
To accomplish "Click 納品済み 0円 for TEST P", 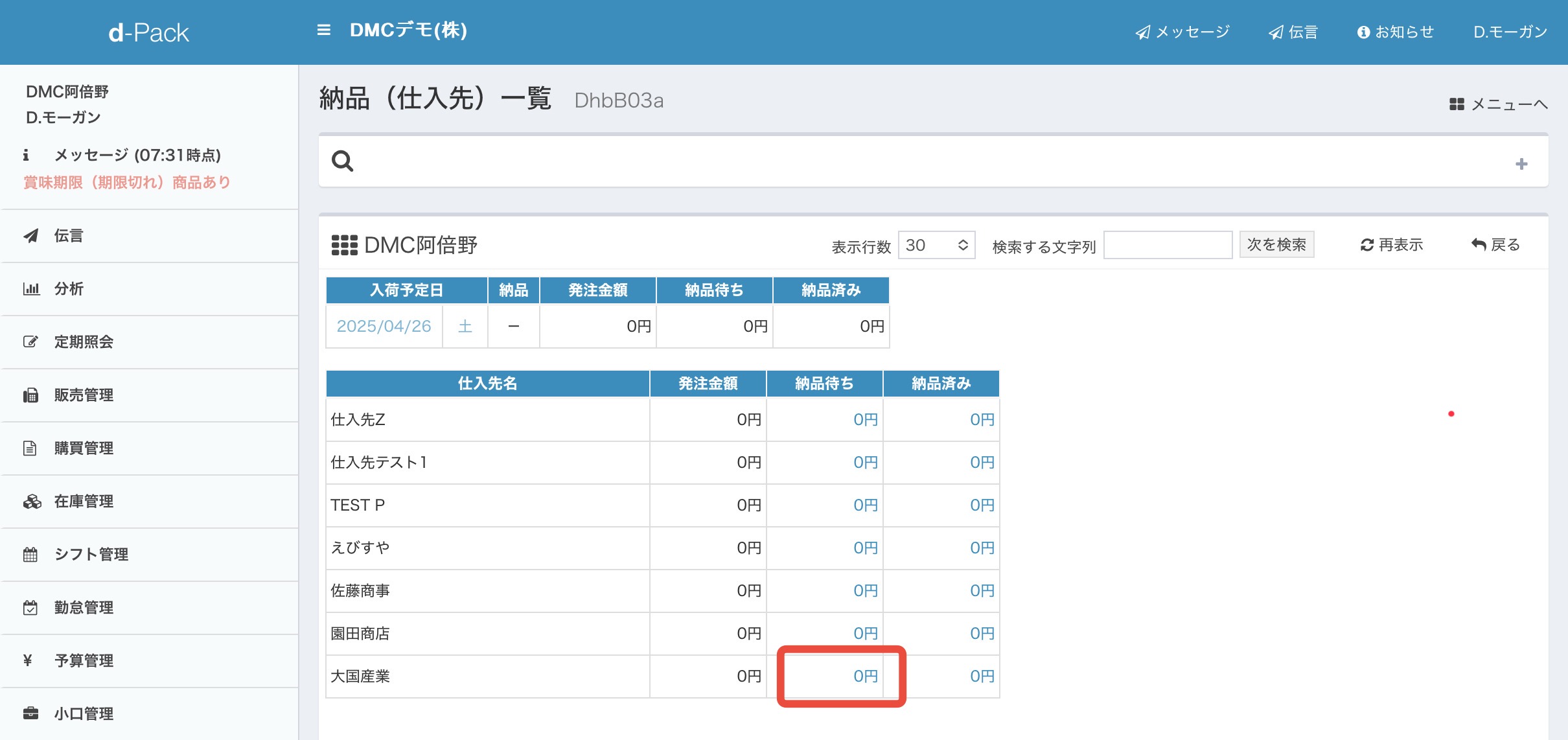I will pyautogui.click(x=982, y=505).
